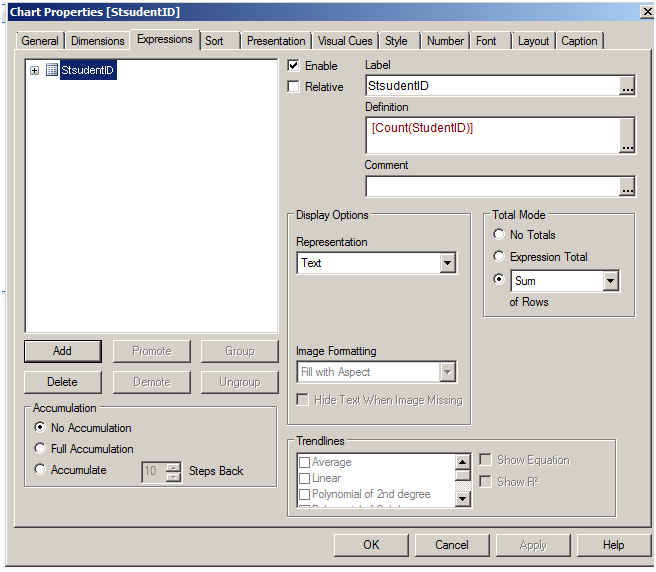This screenshot has height=572, width=656.
Task: Open the Comment edit ellipsis button
Action: click(x=627, y=187)
